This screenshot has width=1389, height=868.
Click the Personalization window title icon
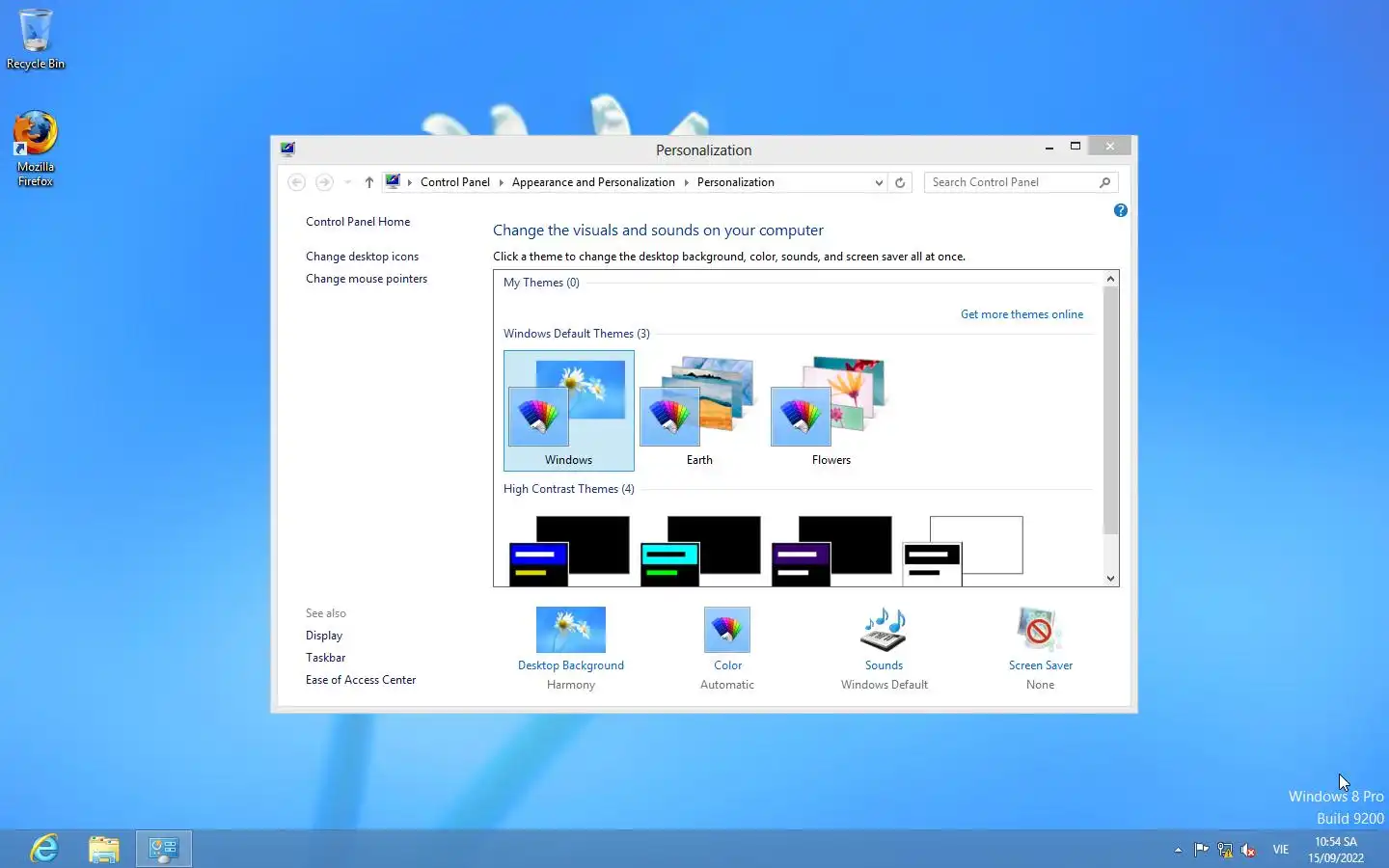coord(287,149)
